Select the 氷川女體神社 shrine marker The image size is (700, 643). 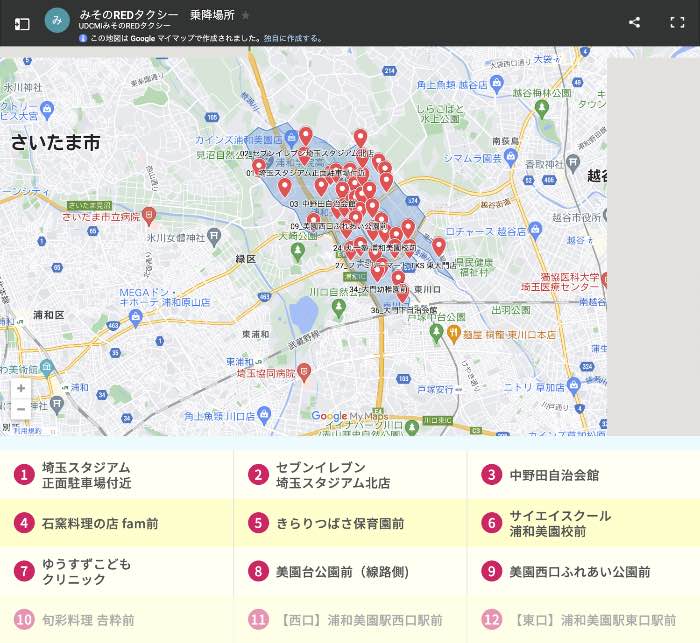(215, 236)
